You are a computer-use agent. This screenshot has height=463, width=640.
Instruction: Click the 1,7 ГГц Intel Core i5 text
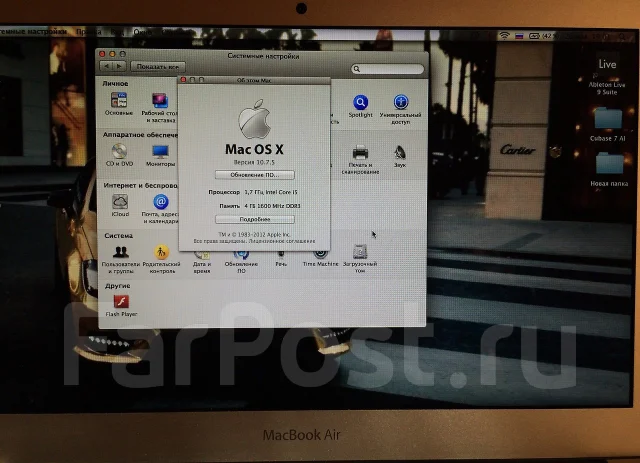(x=271, y=192)
